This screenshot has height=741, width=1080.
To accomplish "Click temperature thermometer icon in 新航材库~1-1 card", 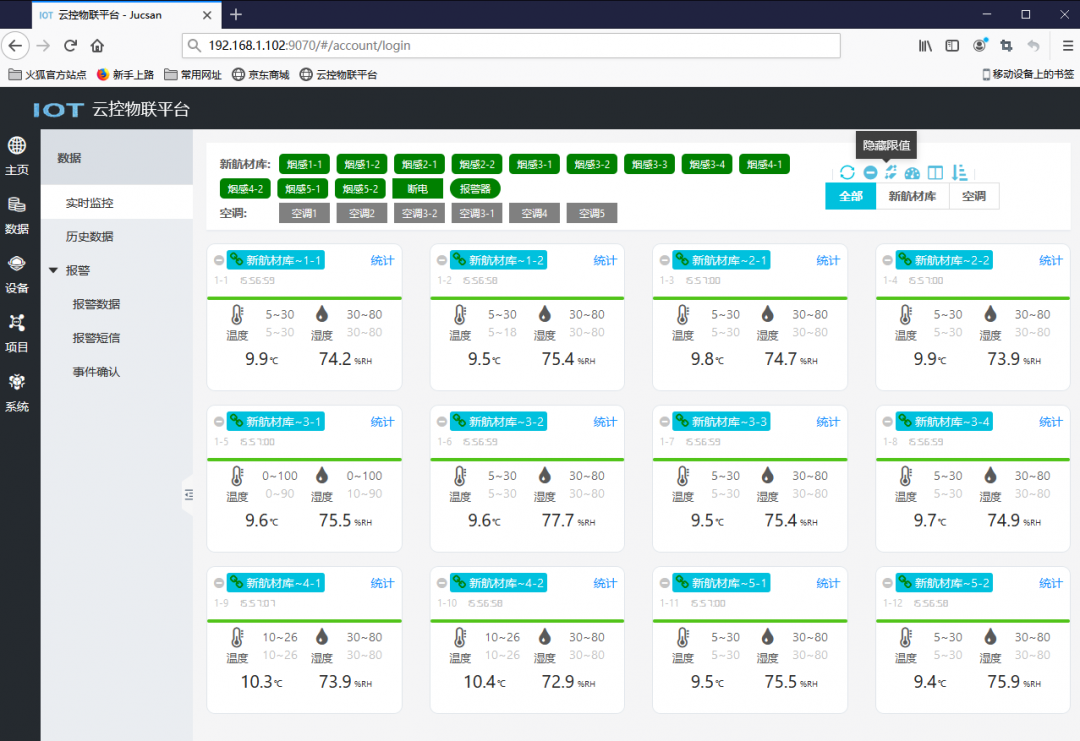I will (x=237, y=315).
